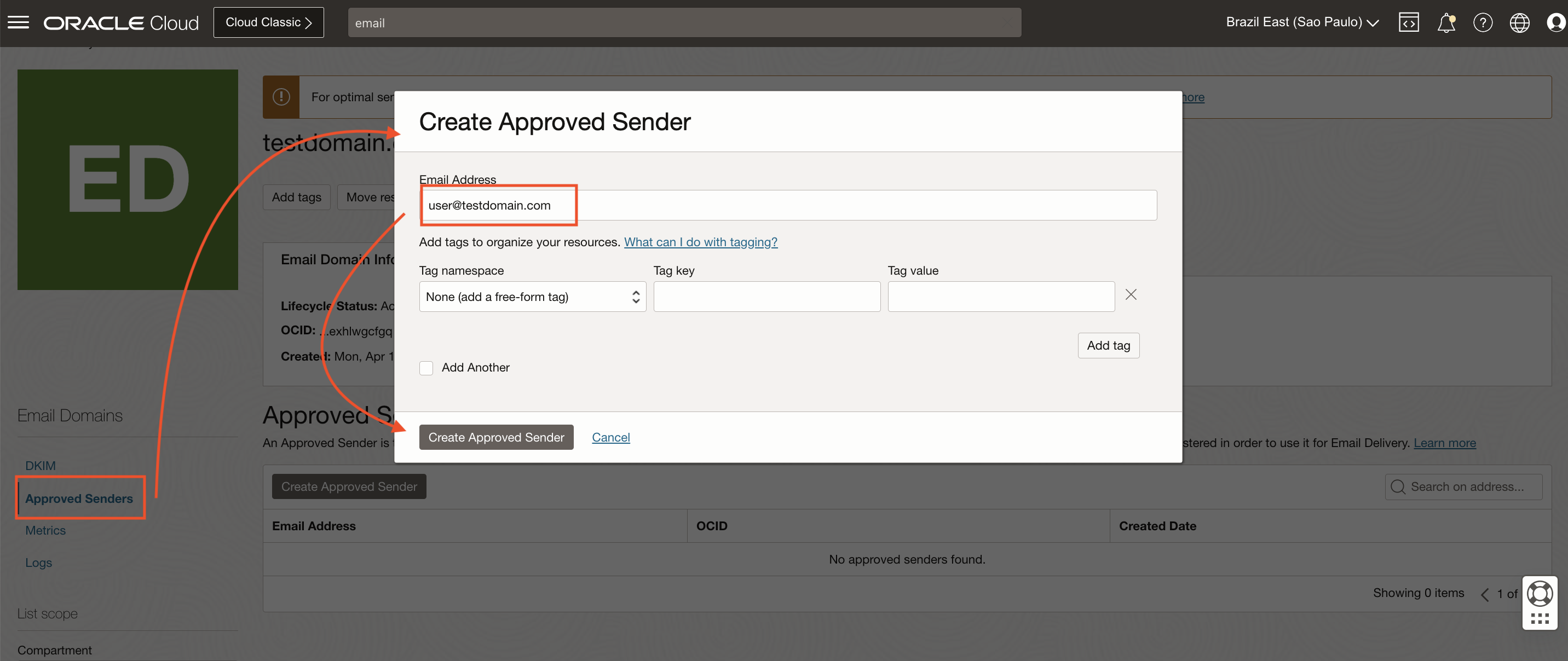Enable the Add Another checkbox
The height and width of the screenshot is (661, 1568).
[x=426, y=368]
